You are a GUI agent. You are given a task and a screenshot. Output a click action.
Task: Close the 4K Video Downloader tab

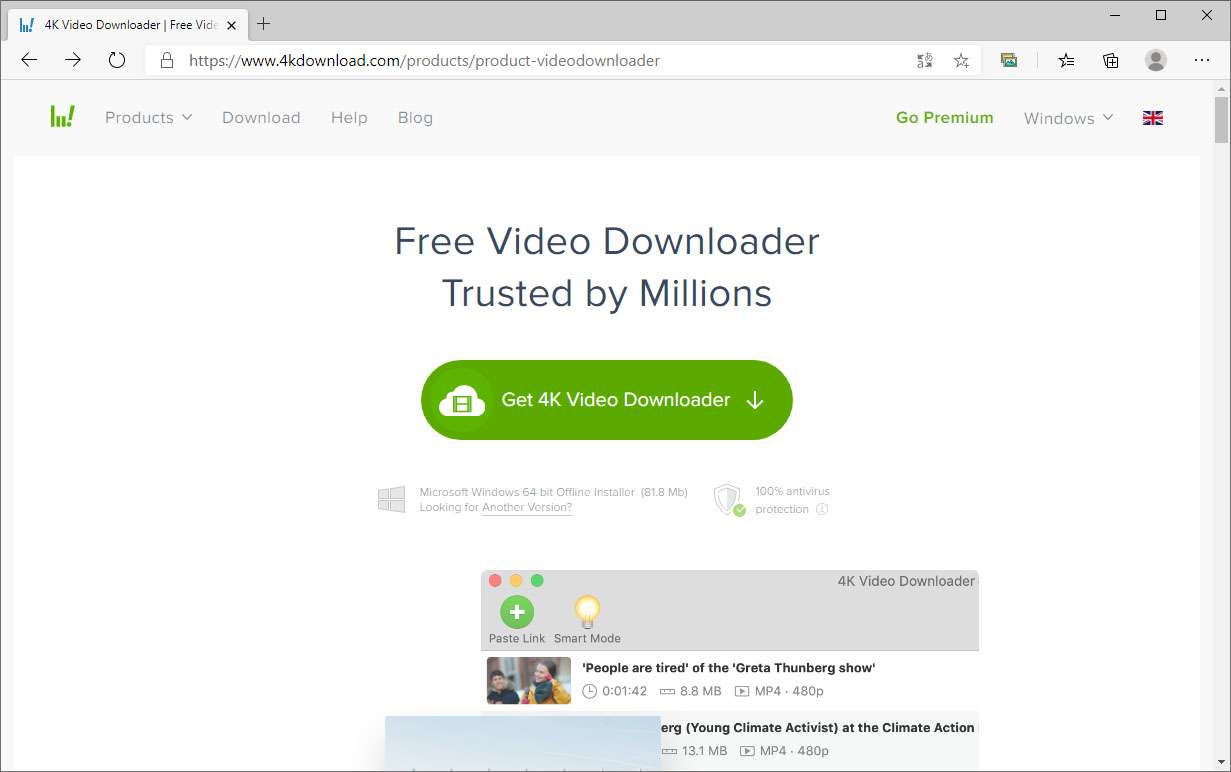pyautogui.click(x=231, y=24)
